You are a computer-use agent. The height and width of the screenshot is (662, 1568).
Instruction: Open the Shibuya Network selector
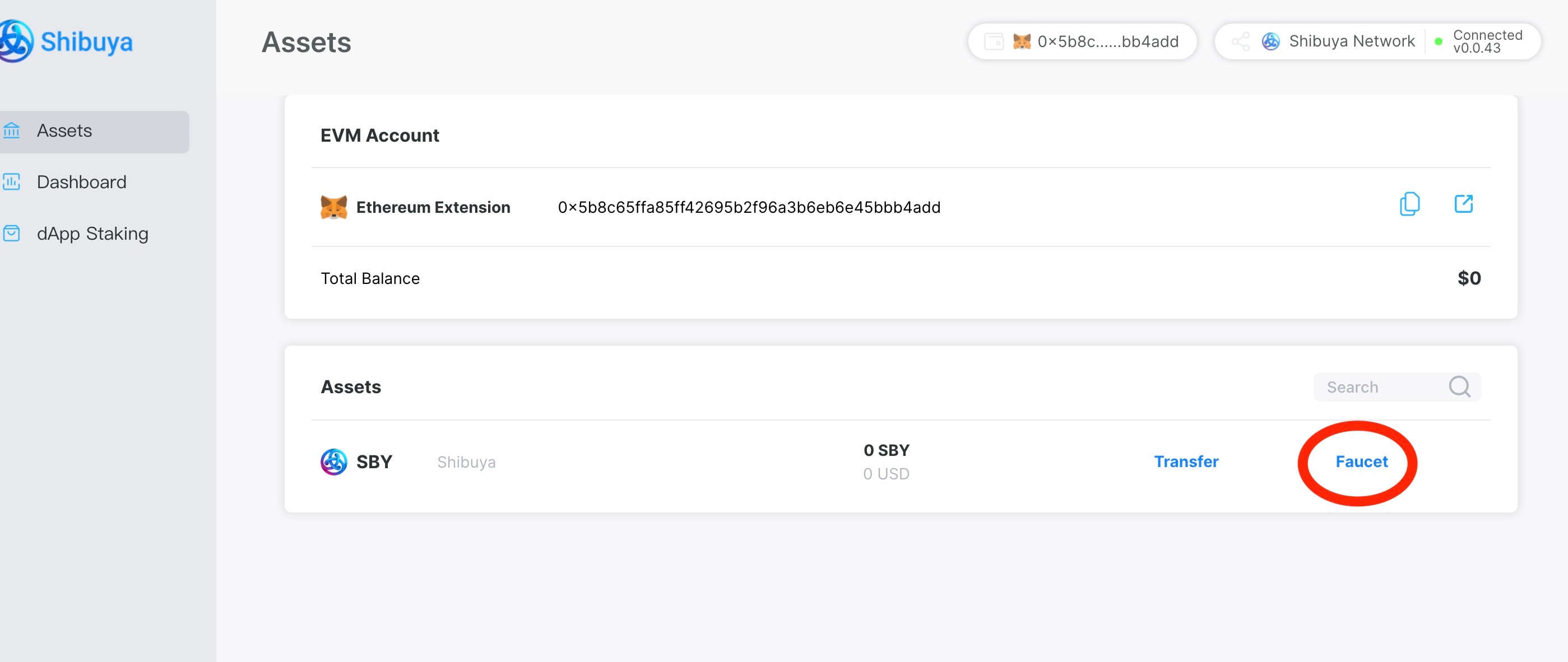1351,41
